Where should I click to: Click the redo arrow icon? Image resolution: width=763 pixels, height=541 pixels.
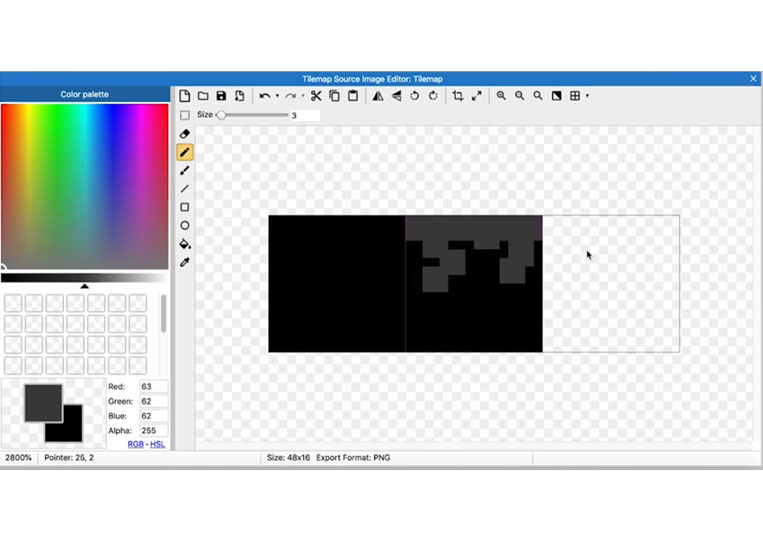(x=291, y=96)
